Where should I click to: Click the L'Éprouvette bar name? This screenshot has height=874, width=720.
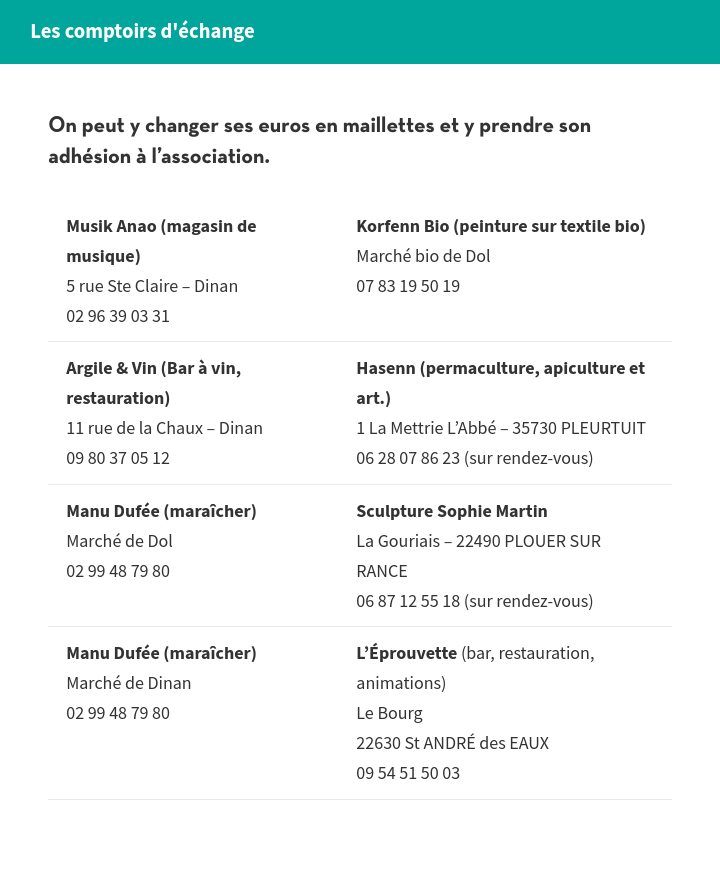[x=406, y=653]
